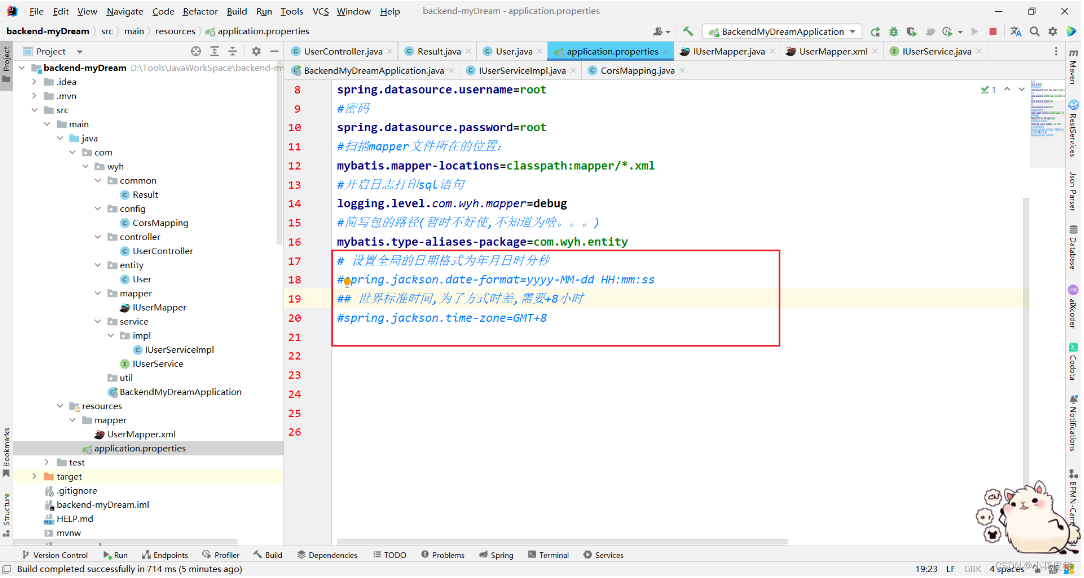Click the editor minimap preview
The height and width of the screenshot is (578, 1084).
pos(1047,123)
